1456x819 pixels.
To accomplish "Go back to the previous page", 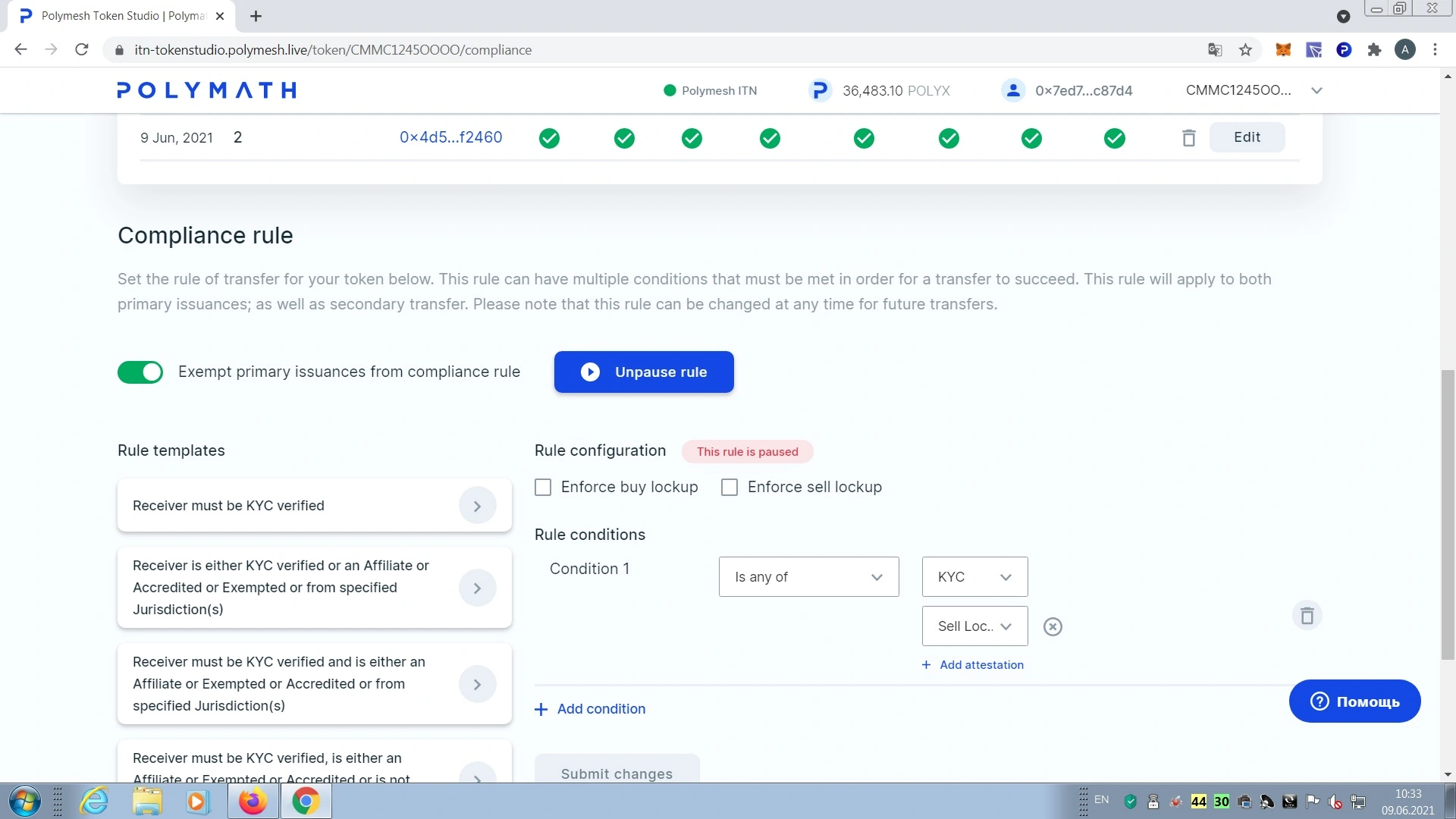I will coord(21,50).
